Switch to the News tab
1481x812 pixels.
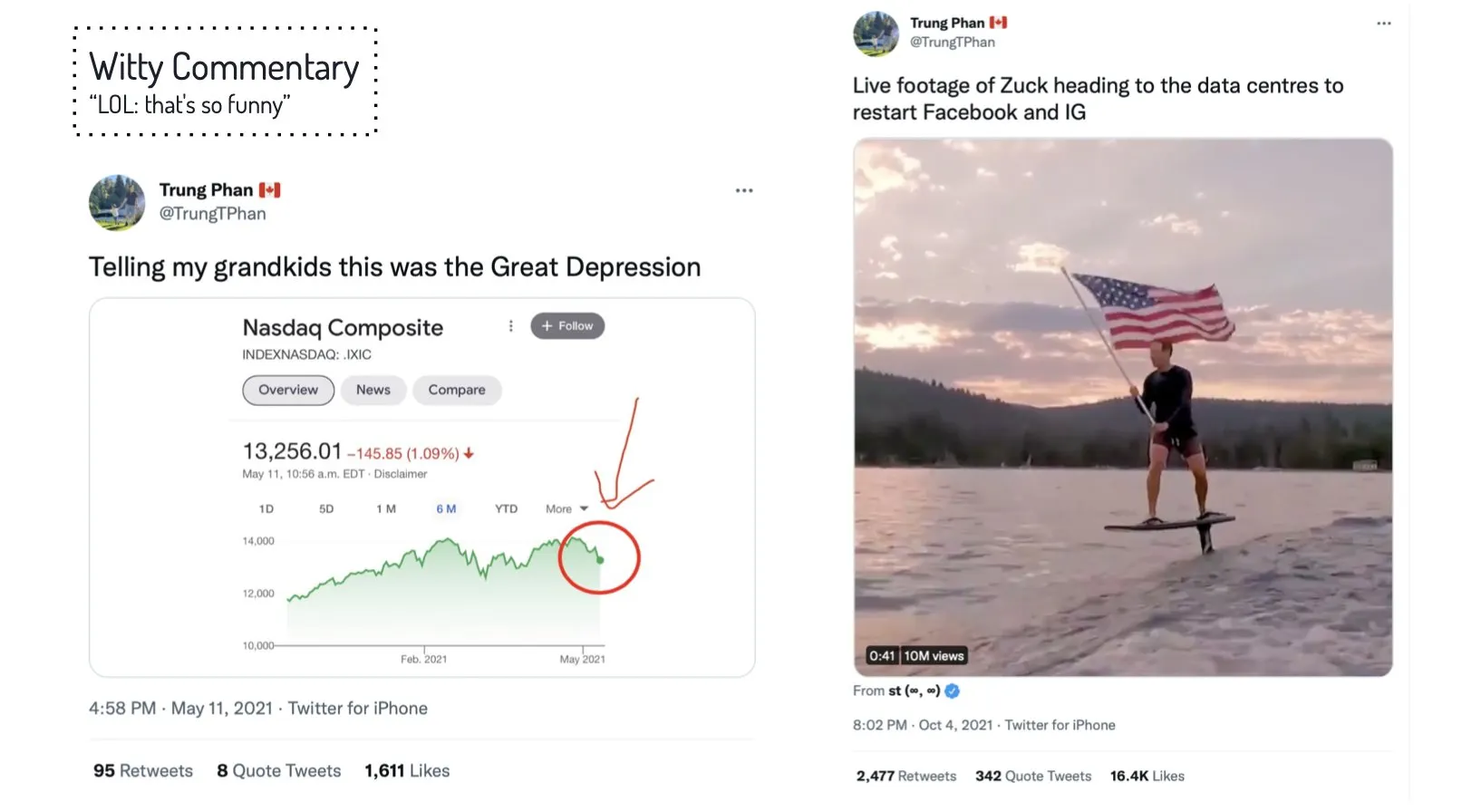[373, 390]
